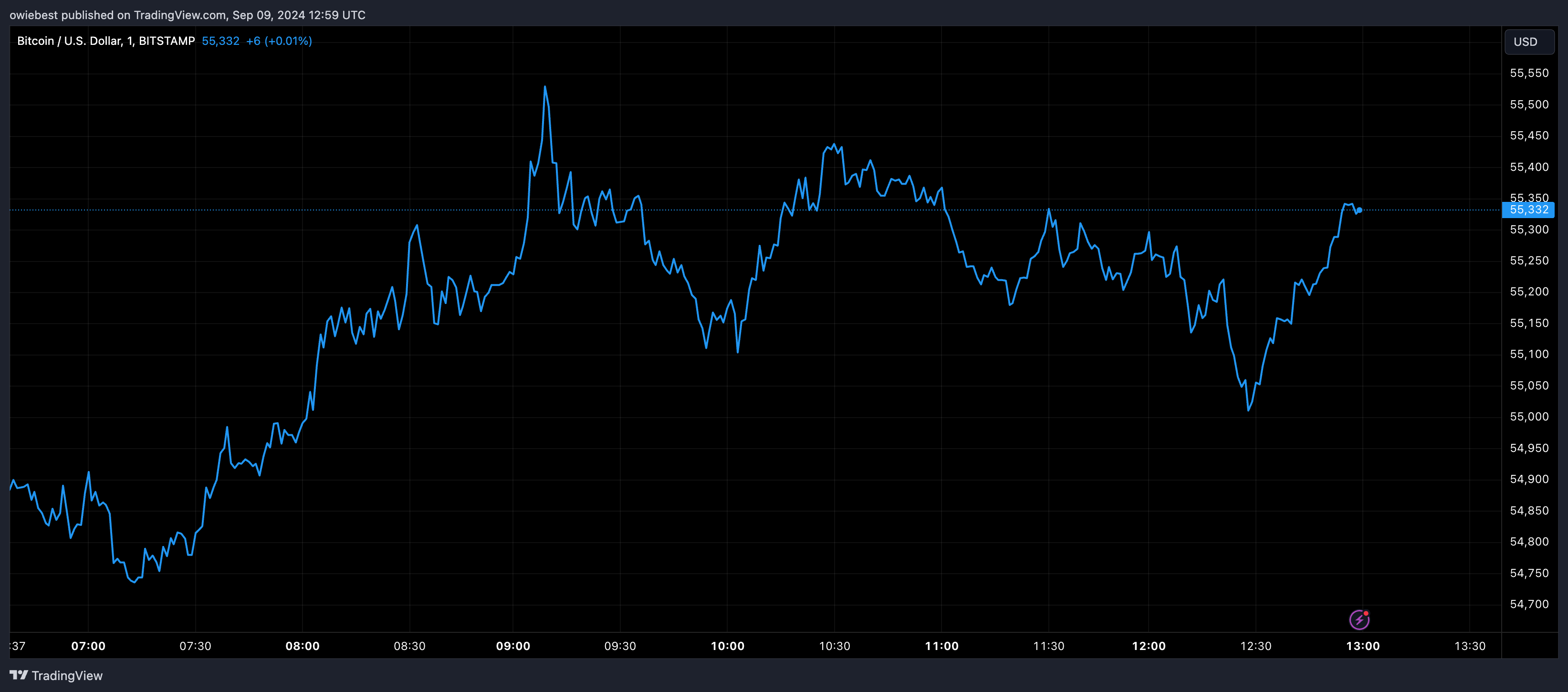Click the 11:30 time axis label
This screenshot has height=692, width=1568.
1049,646
